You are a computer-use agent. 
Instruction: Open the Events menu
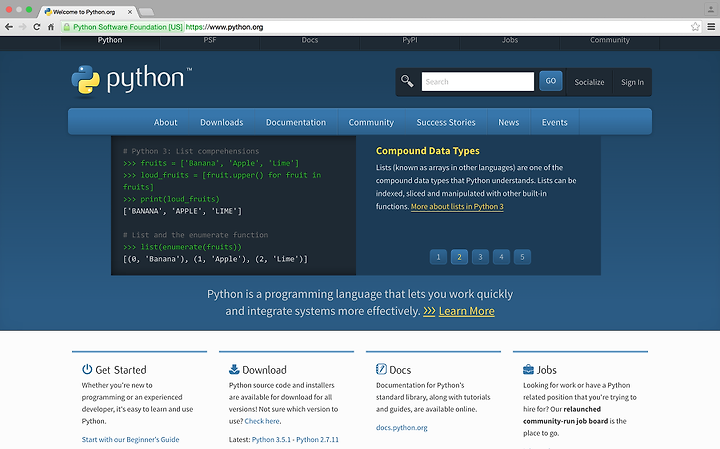(x=555, y=122)
